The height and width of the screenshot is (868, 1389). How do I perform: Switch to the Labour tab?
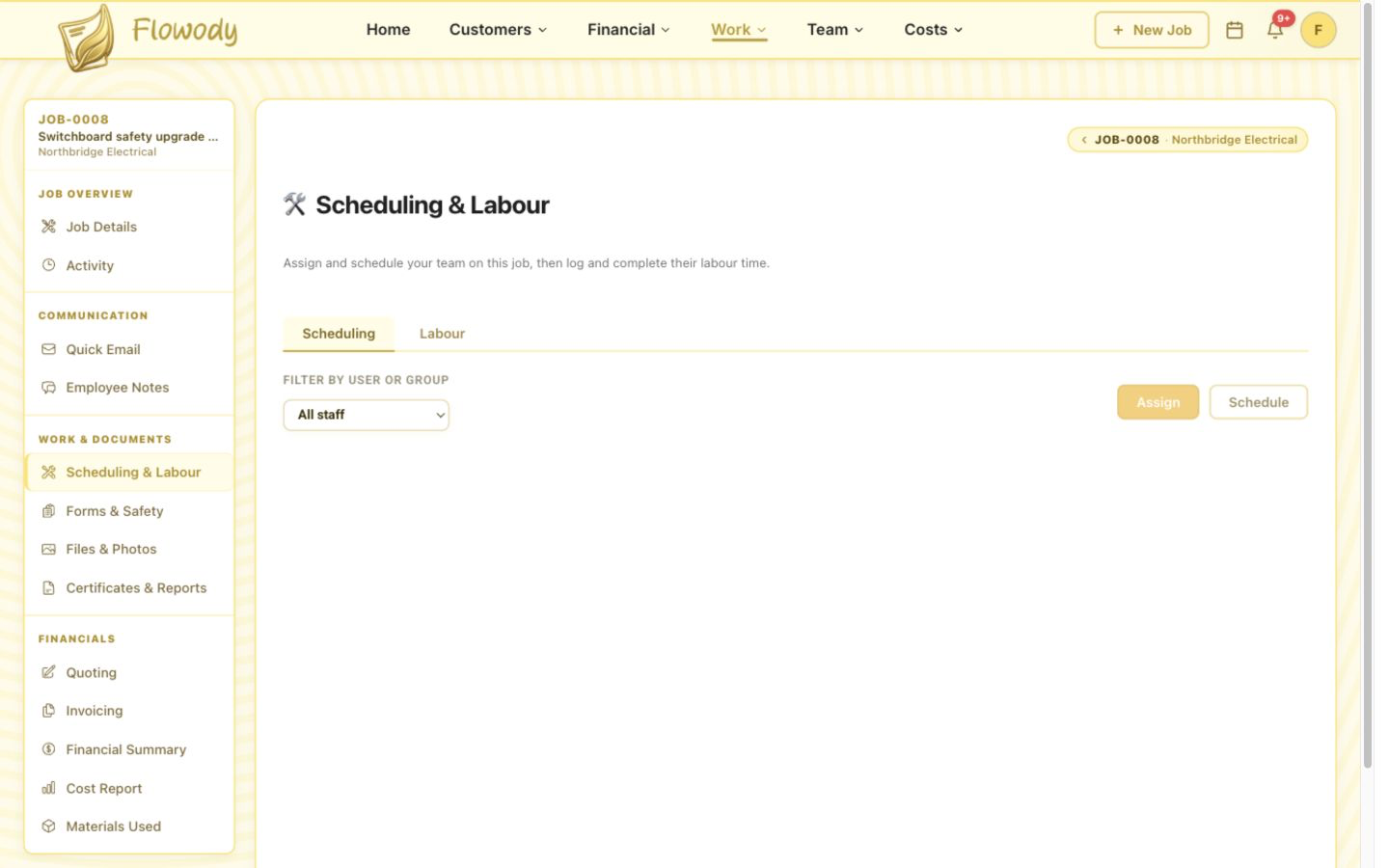coord(442,334)
